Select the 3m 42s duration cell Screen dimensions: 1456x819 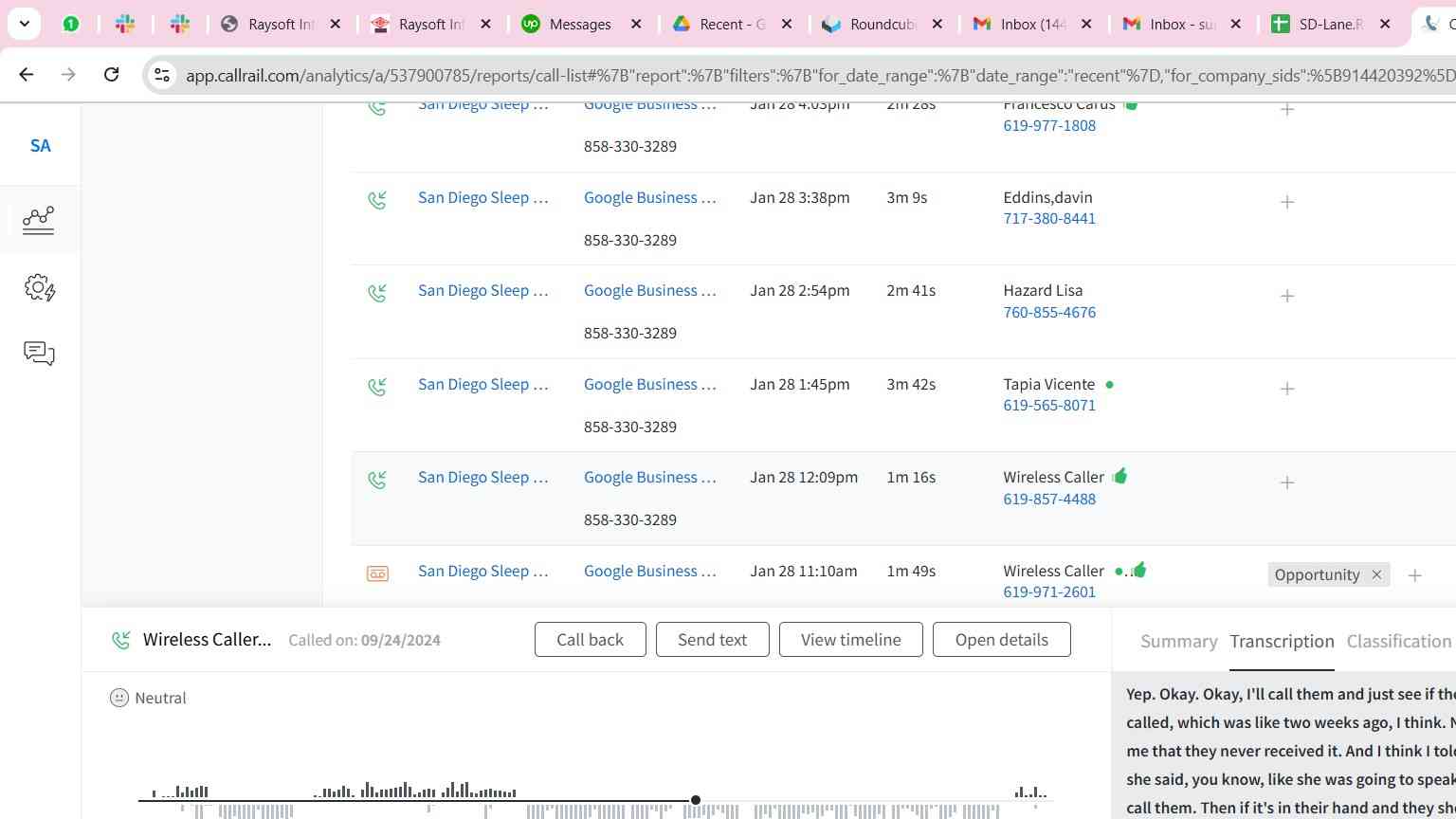tap(911, 384)
